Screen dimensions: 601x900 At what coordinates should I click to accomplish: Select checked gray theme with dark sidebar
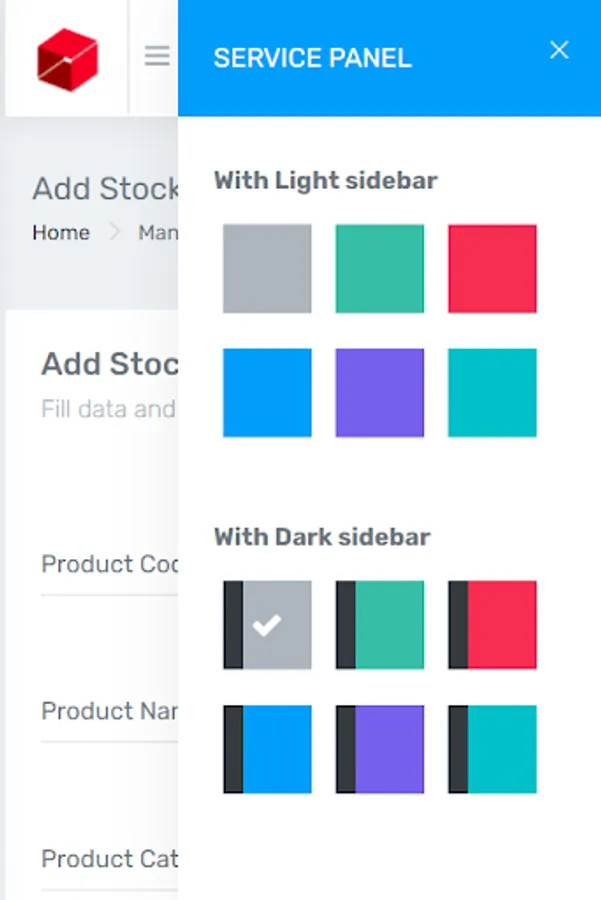[x=267, y=625]
